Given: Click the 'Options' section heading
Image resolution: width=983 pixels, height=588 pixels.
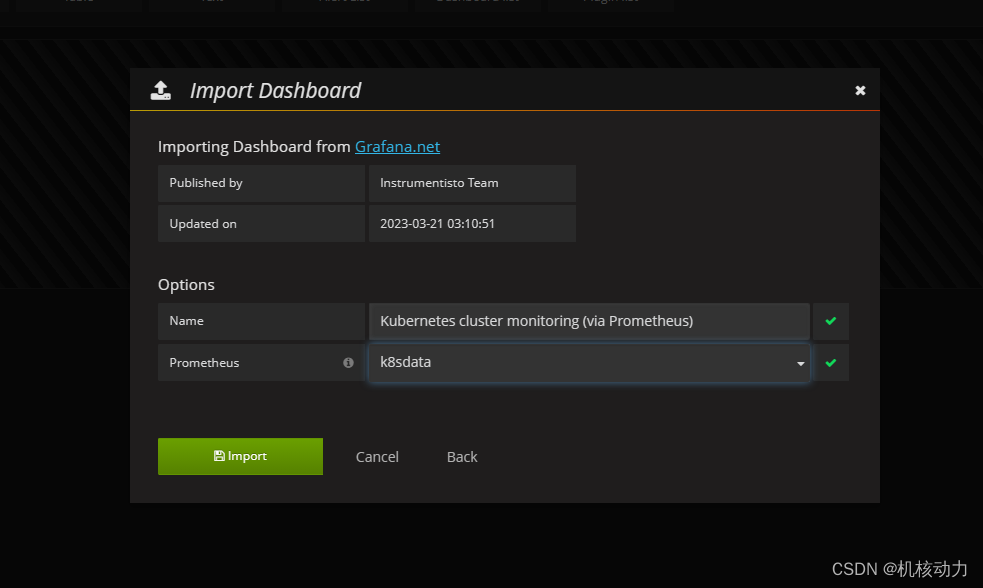Looking at the screenshot, I should pos(186,285).
